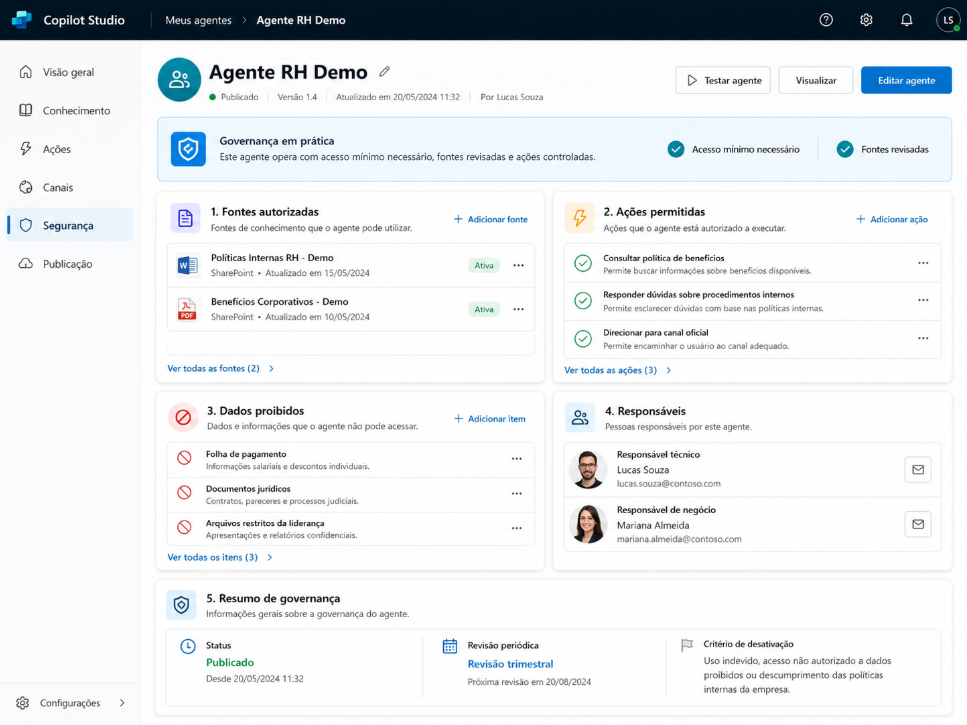Open the Revisão trimestral link
Image resolution: width=967 pixels, height=725 pixels.
click(510, 664)
